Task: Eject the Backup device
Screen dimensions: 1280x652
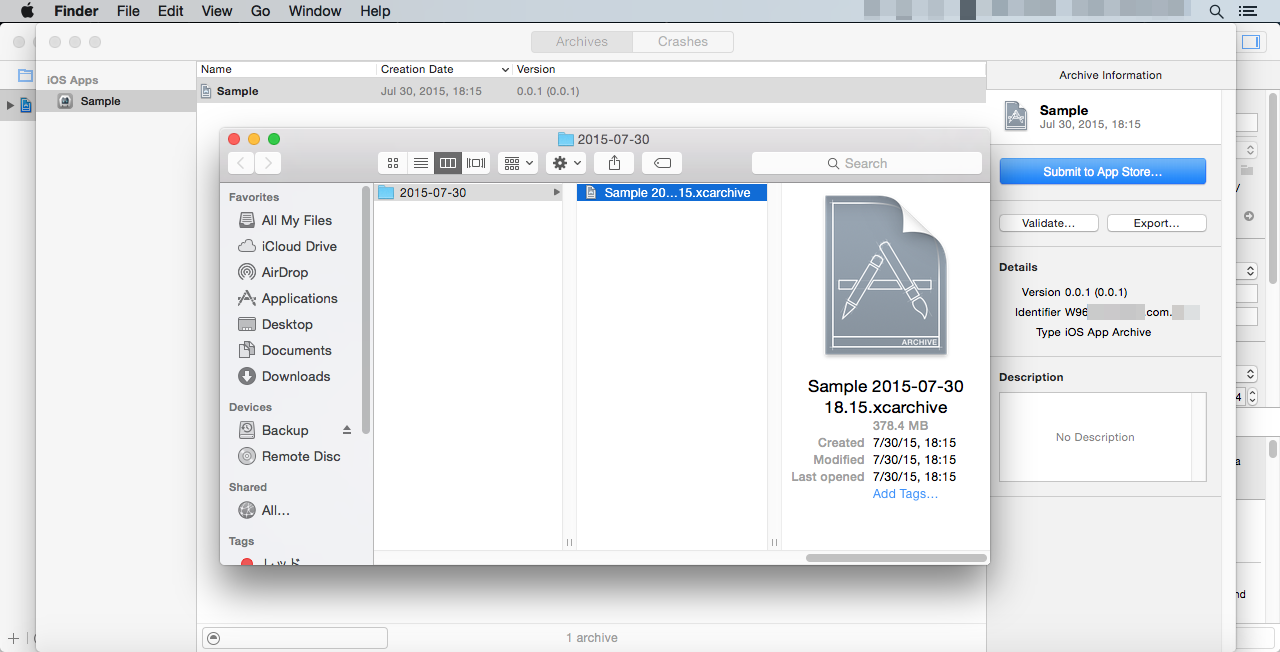Action: [x=347, y=430]
